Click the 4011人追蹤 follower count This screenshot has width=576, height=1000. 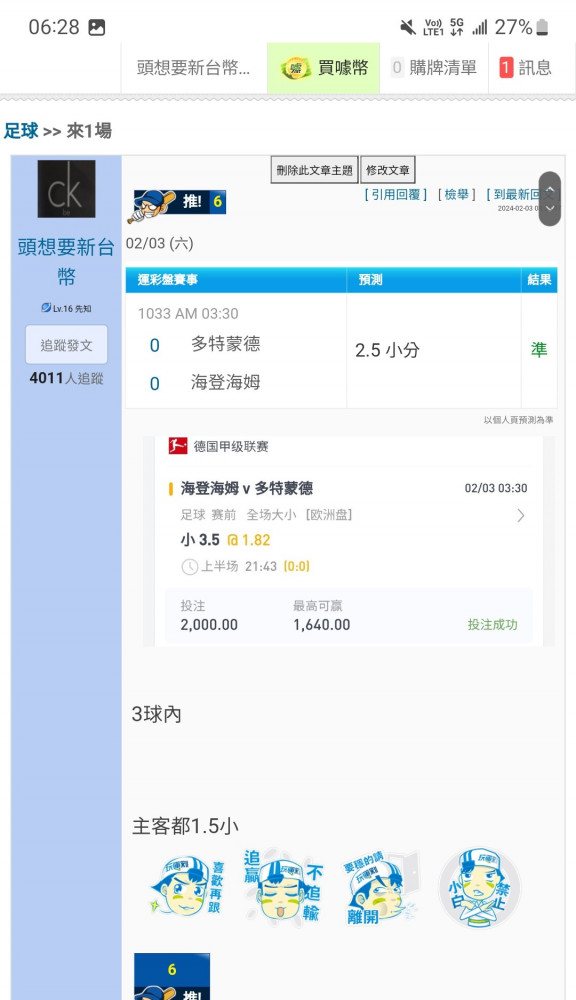point(66,378)
